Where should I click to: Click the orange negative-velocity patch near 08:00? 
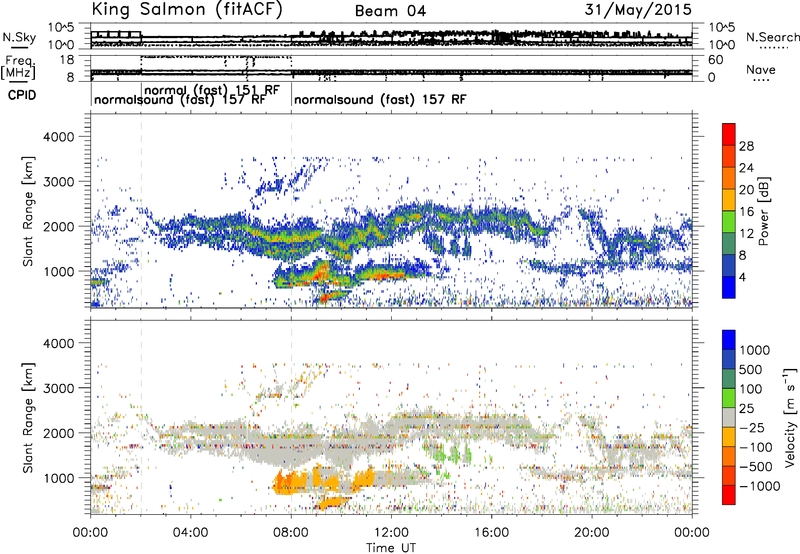[288, 482]
